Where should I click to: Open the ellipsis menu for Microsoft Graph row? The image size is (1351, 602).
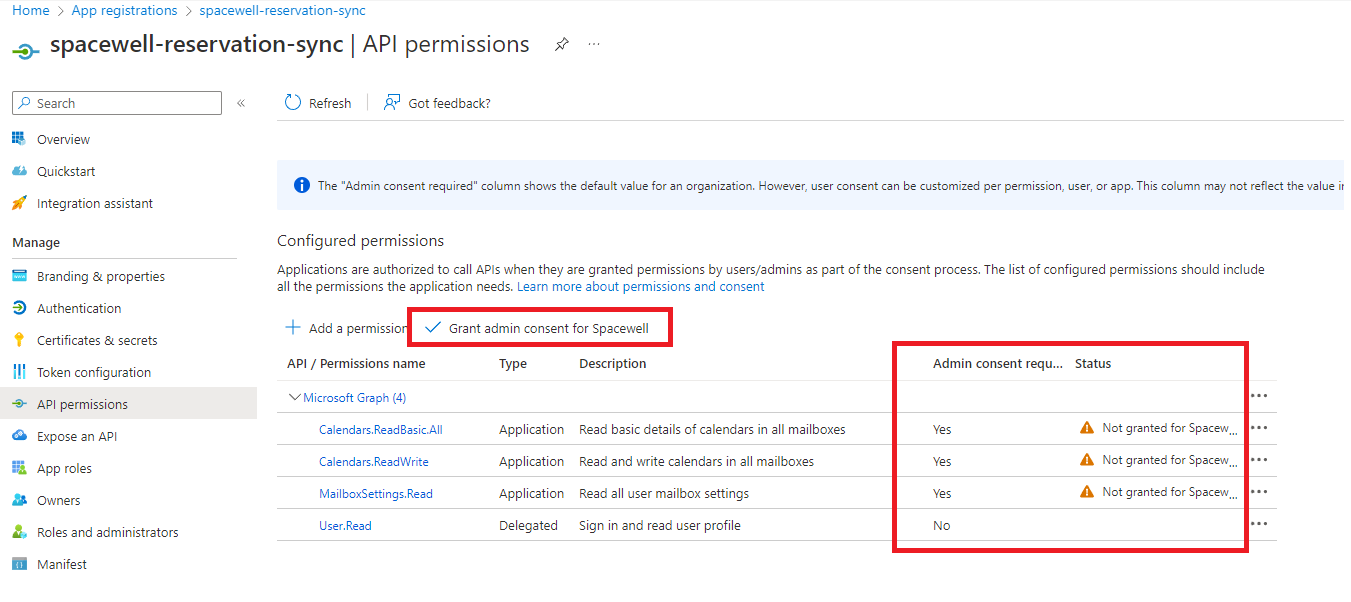click(1259, 396)
